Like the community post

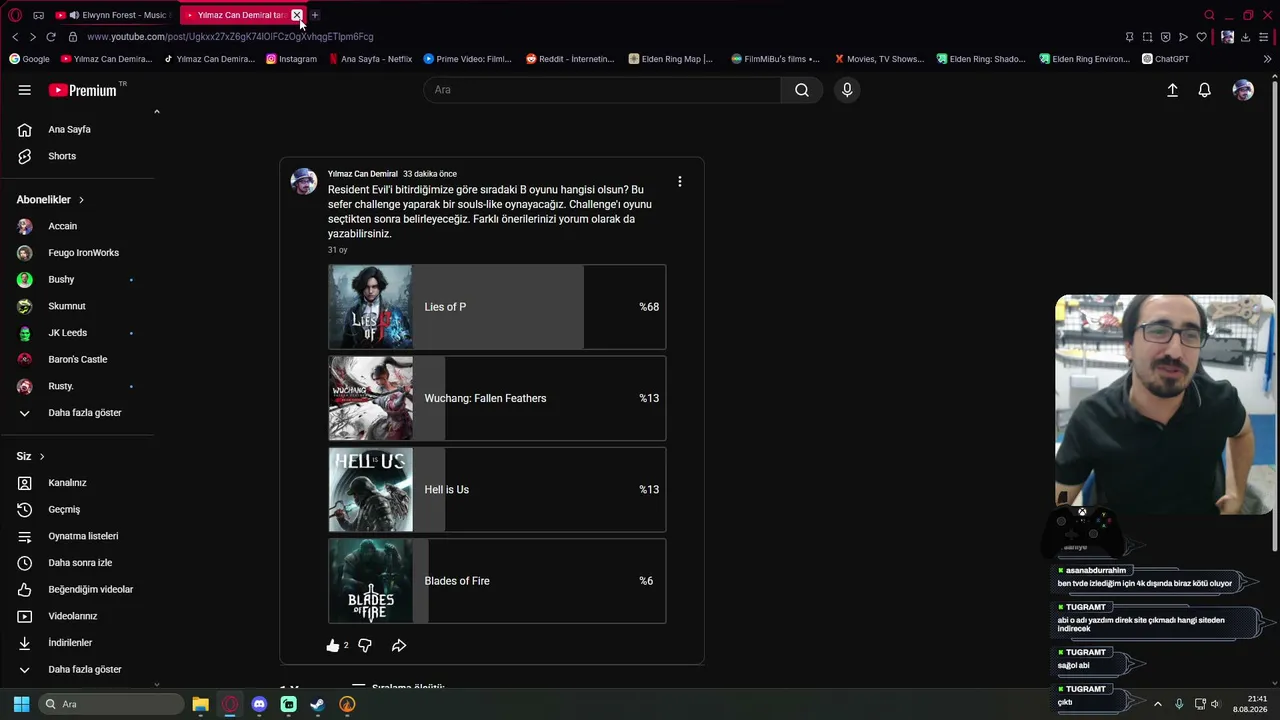pyautogui.click(x=333, y=646)
